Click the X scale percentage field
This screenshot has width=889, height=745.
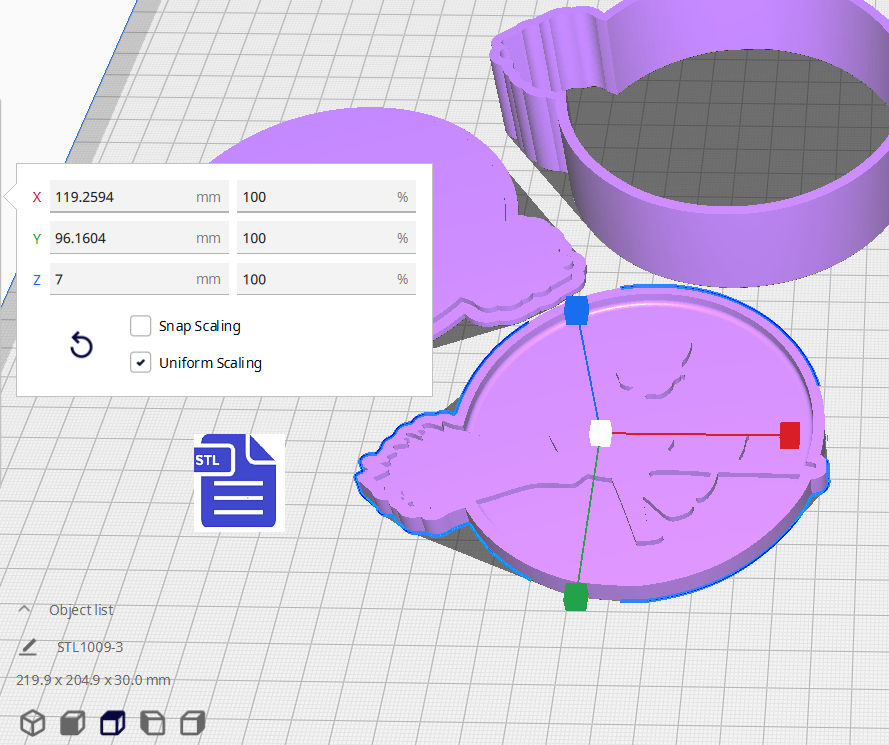(x=315, y=197)
